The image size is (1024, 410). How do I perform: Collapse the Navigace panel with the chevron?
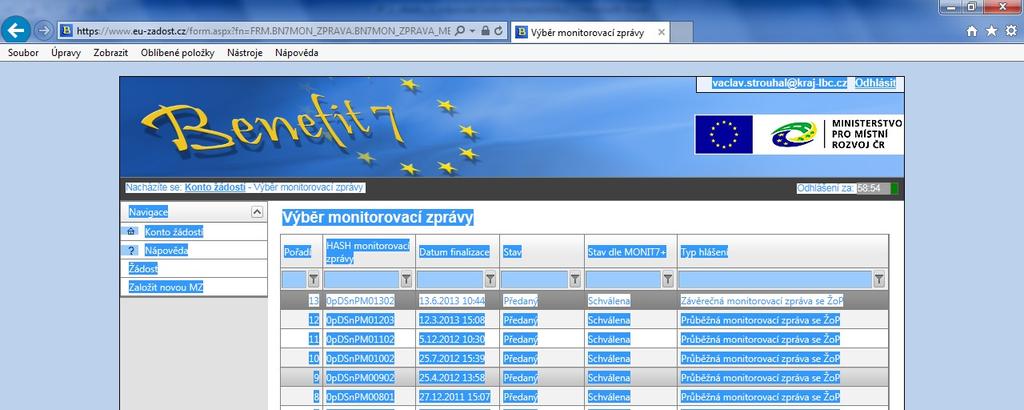point(257,212)
